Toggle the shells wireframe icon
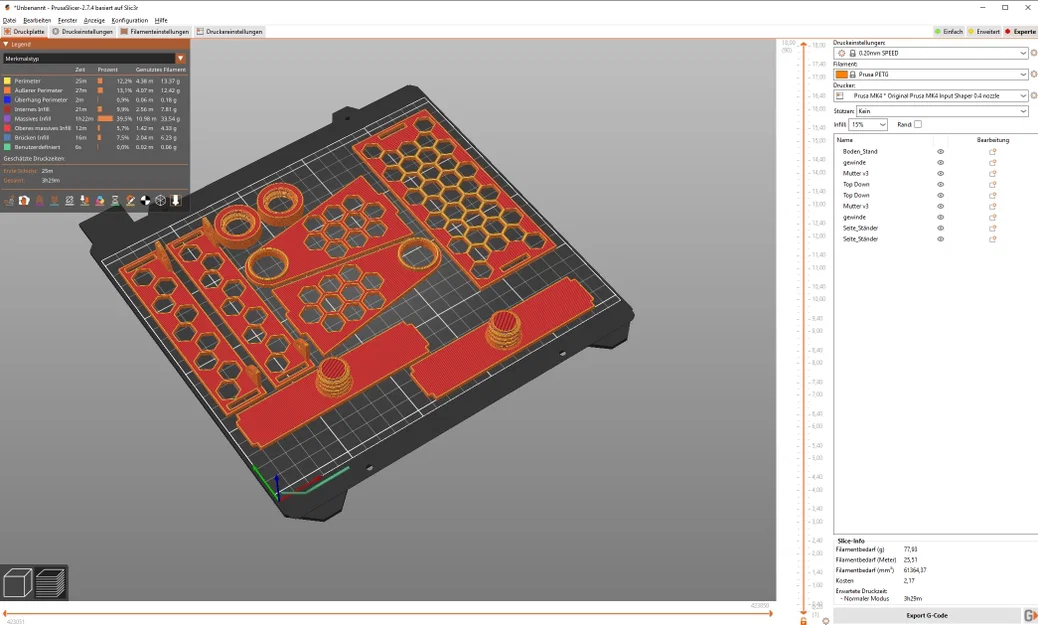 tap(160, 201)
